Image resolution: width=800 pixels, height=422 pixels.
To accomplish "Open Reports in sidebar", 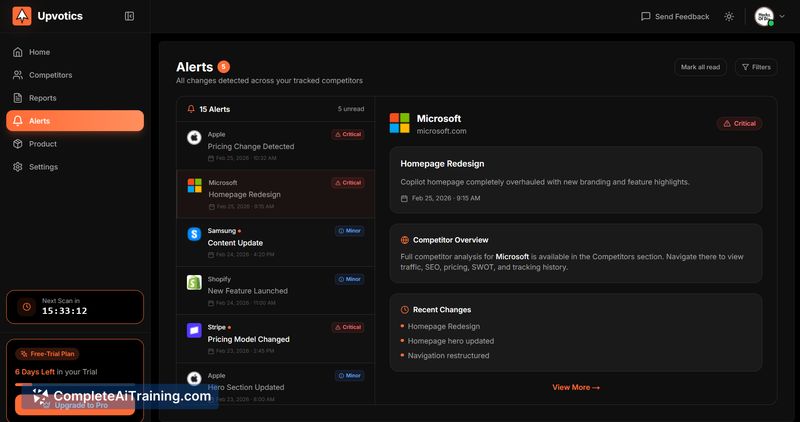I will pyautogui.click(x=42, y=98).
